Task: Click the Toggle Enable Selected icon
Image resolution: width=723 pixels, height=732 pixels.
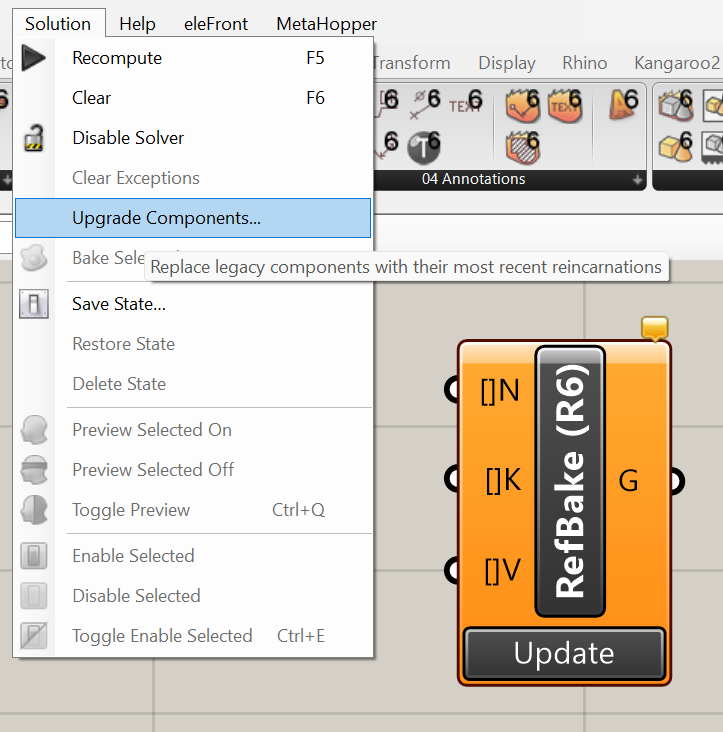Action: coord(34,635)
